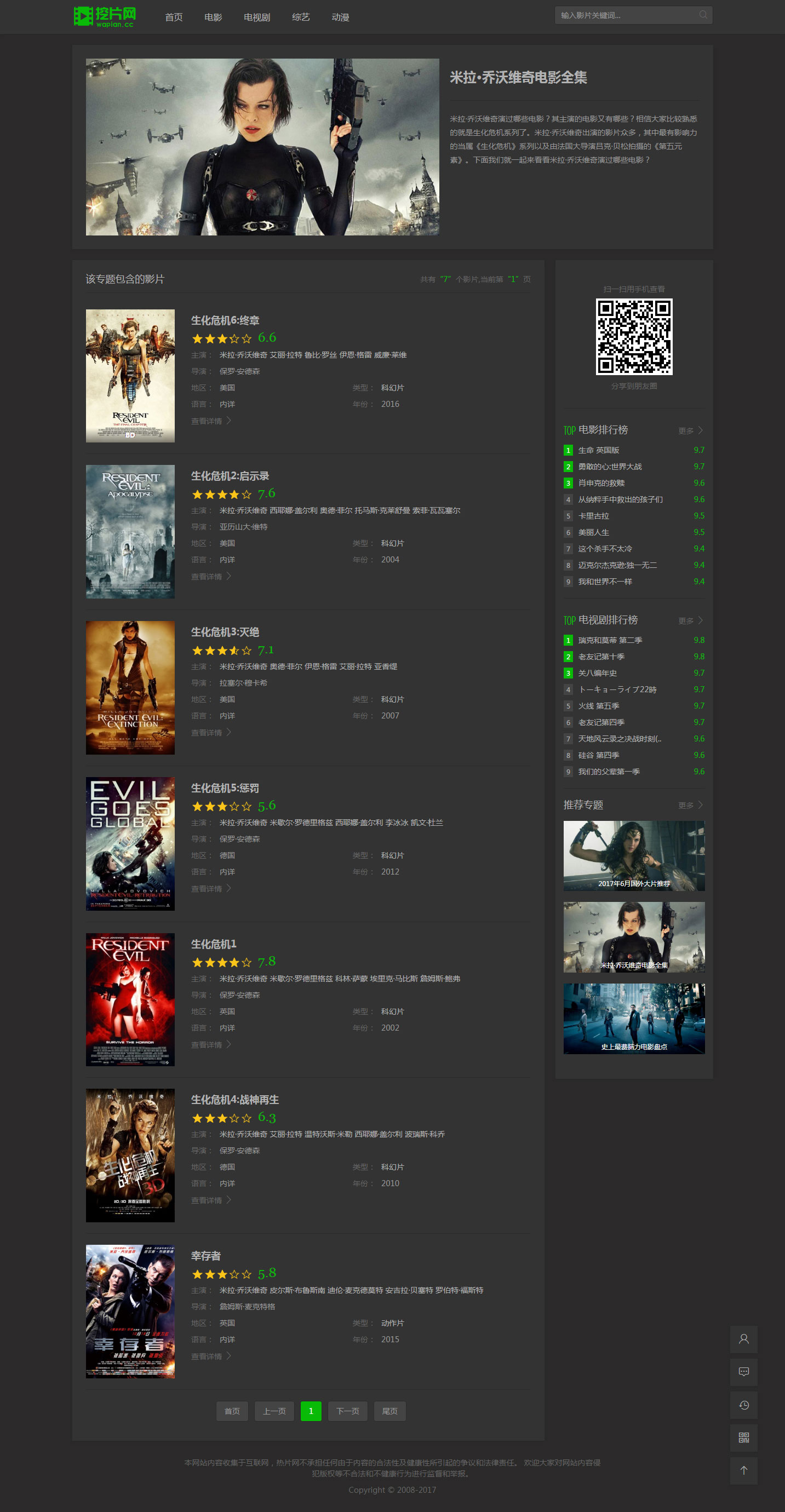Image resolution: width=785 pixels, height=1512 pixels.
Task: Open 查看详情 for 生化危机6:终章
Action: click(x=211, y=421)
